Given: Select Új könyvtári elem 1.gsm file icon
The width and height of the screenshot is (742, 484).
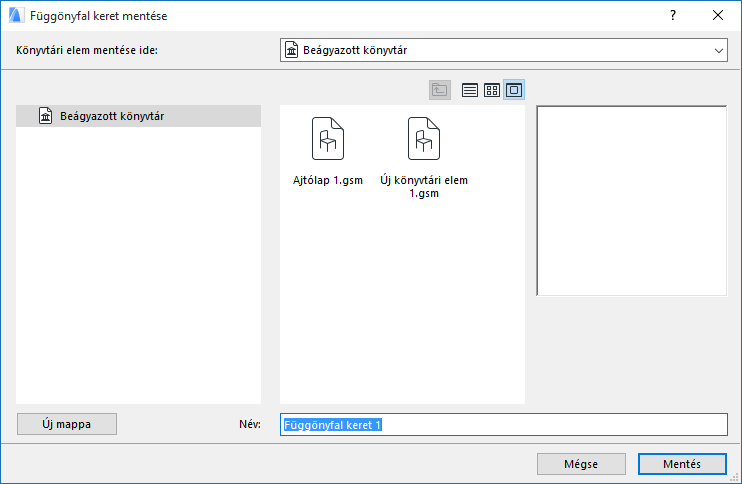Looking at the screenshot, I should [x=424, y=139].
